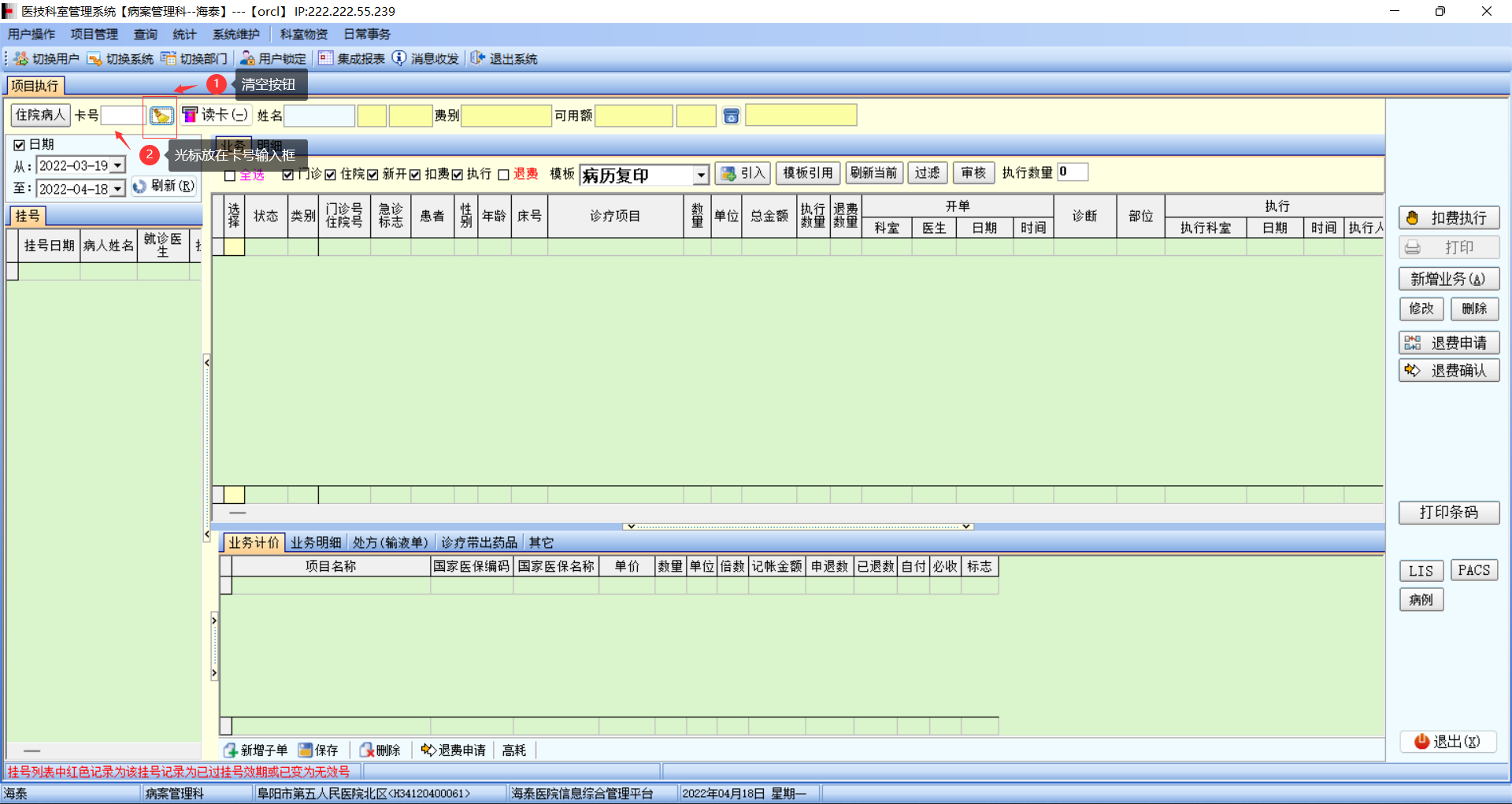This screenshot has height=804, width=1512.
Task: Click 退费申请 in the bottom toolbar
Action: click(454, 750)
